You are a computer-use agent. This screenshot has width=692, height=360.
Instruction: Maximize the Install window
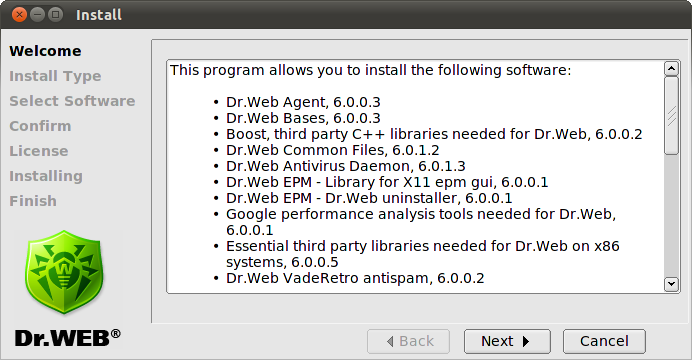(55, 15)
